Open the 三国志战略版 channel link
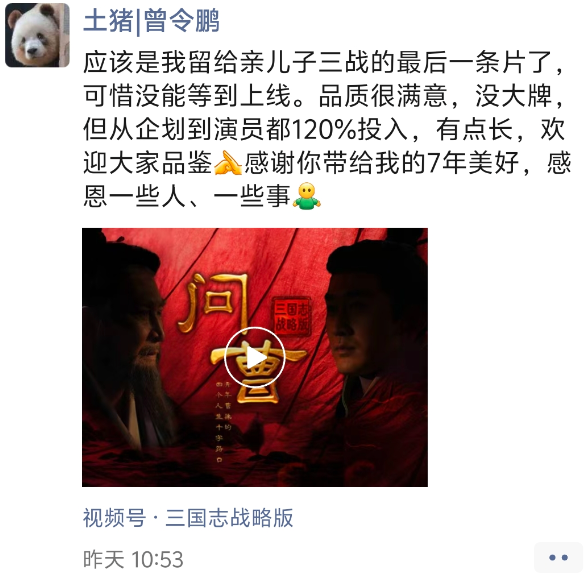 (x=229, y=518)
